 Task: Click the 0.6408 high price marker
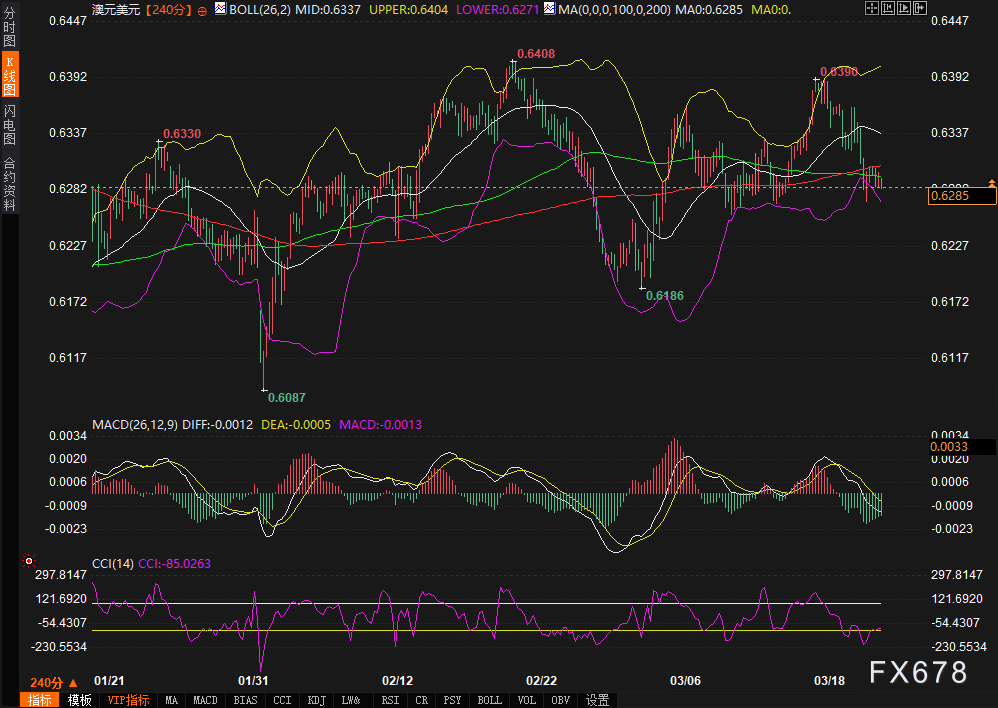click(536, 53)
